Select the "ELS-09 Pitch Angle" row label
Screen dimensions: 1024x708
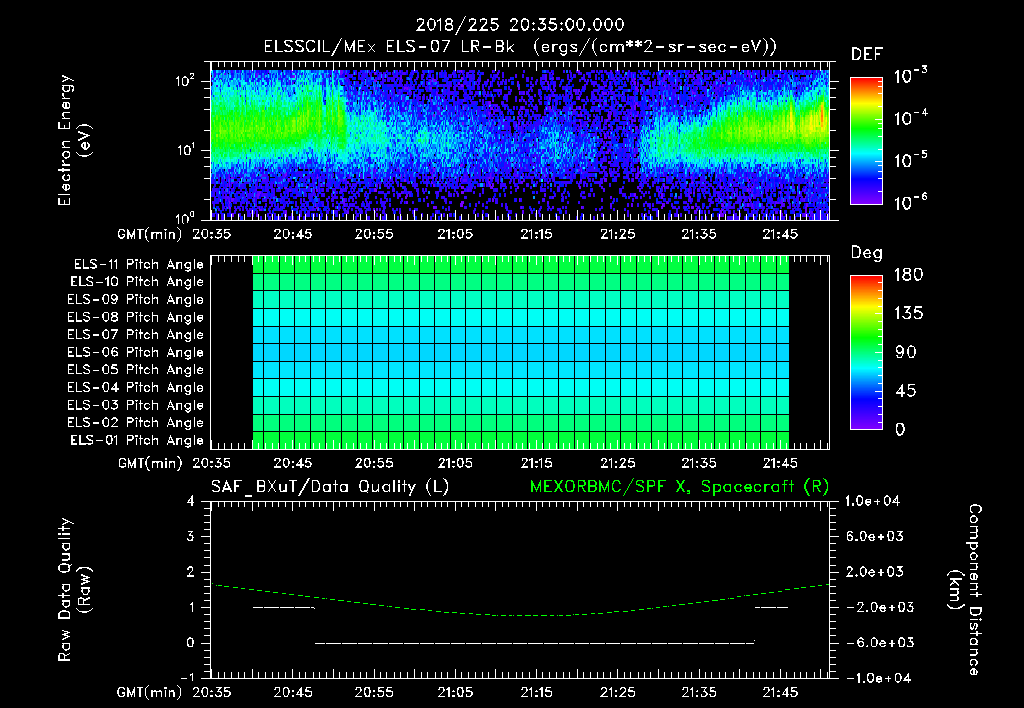(136, 300)
